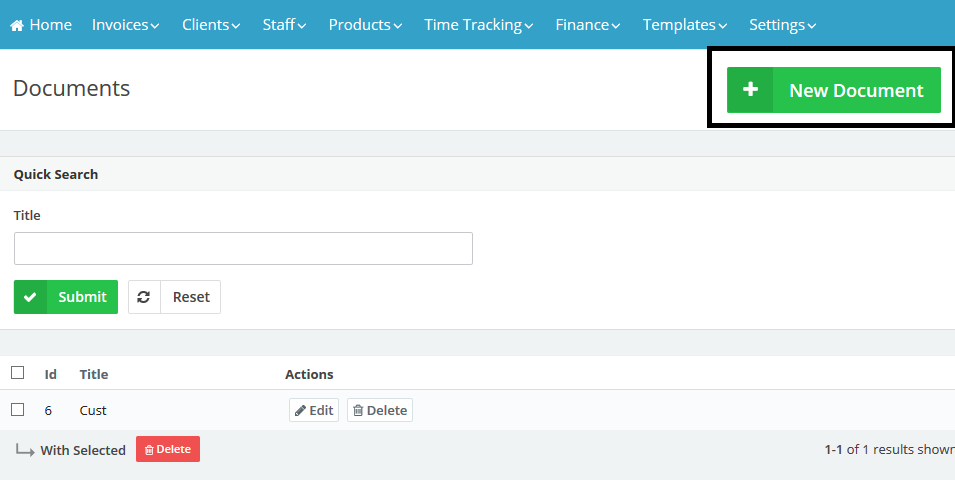Click trash icon on red Delete button
The image size is (955, 480).
tap(149, 450)
